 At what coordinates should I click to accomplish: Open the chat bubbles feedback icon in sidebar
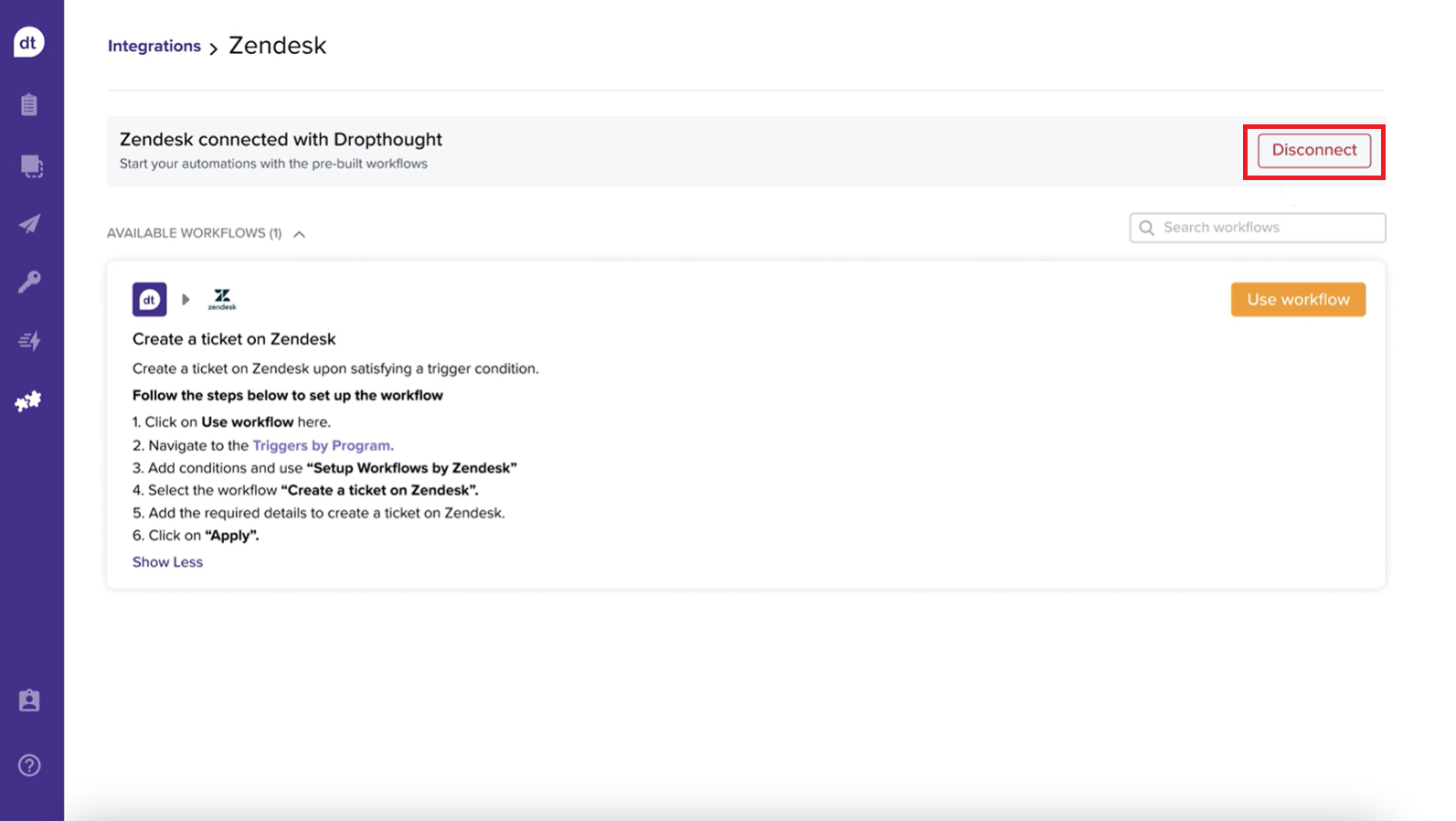[x=31, y=166]
